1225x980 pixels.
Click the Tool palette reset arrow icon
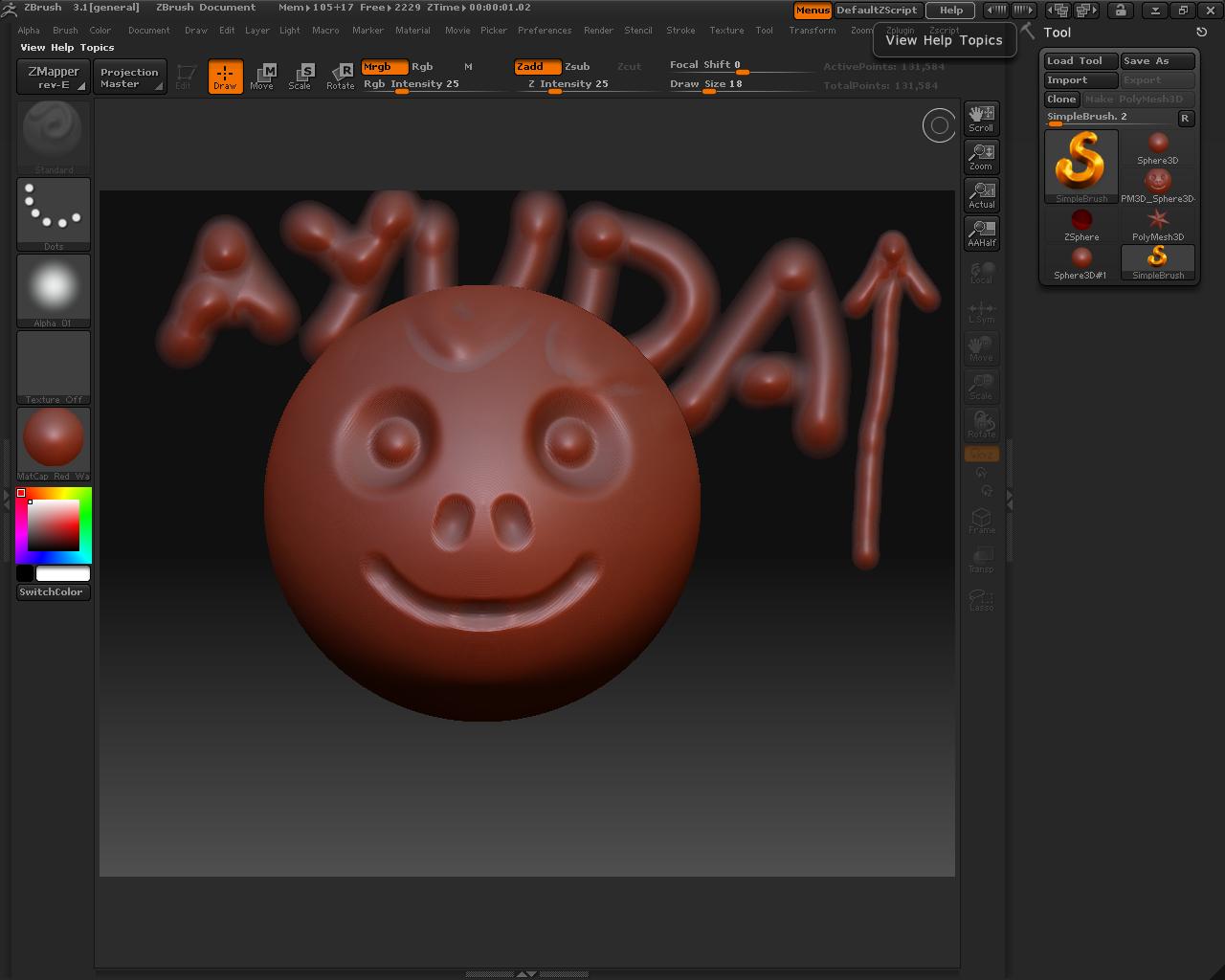[x=1202, y=33]
